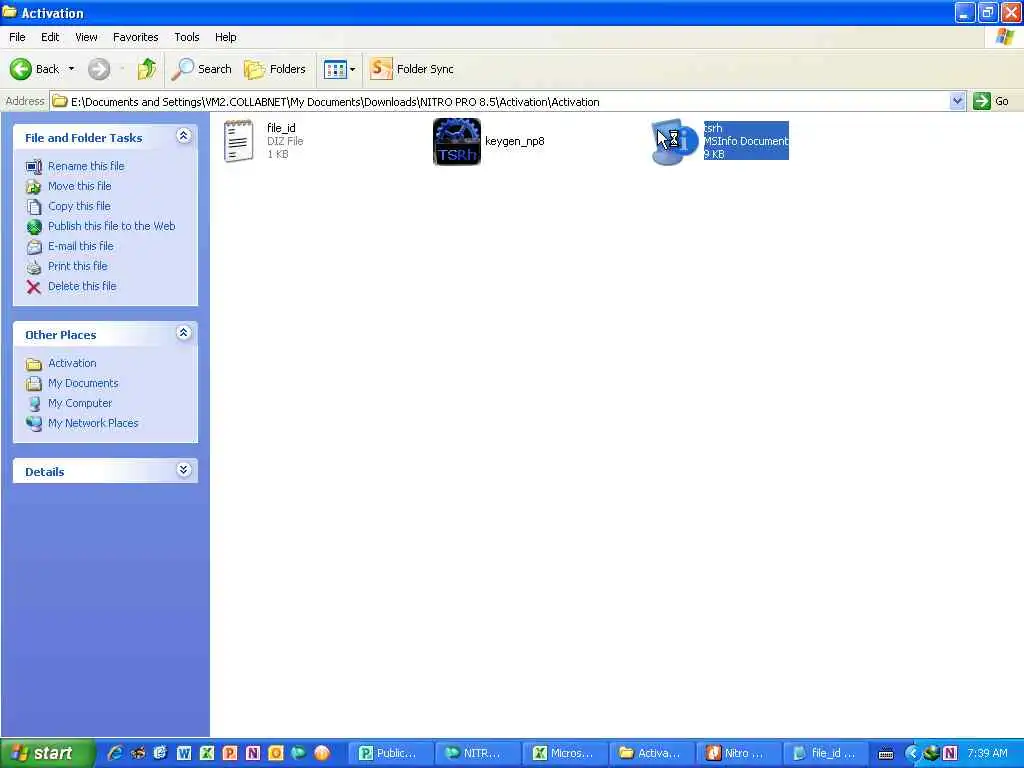Select the tsrh MSInfo Document icon

pos(675,141)
